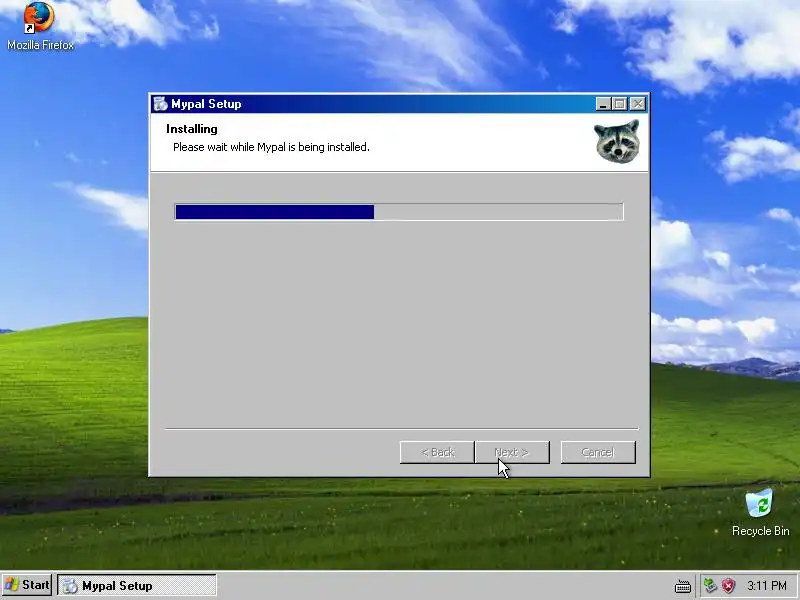The height and width of the screenshot is (600, 800).
Task: Click the 'Mypal Setup' window title text
Action: point(206,104)
